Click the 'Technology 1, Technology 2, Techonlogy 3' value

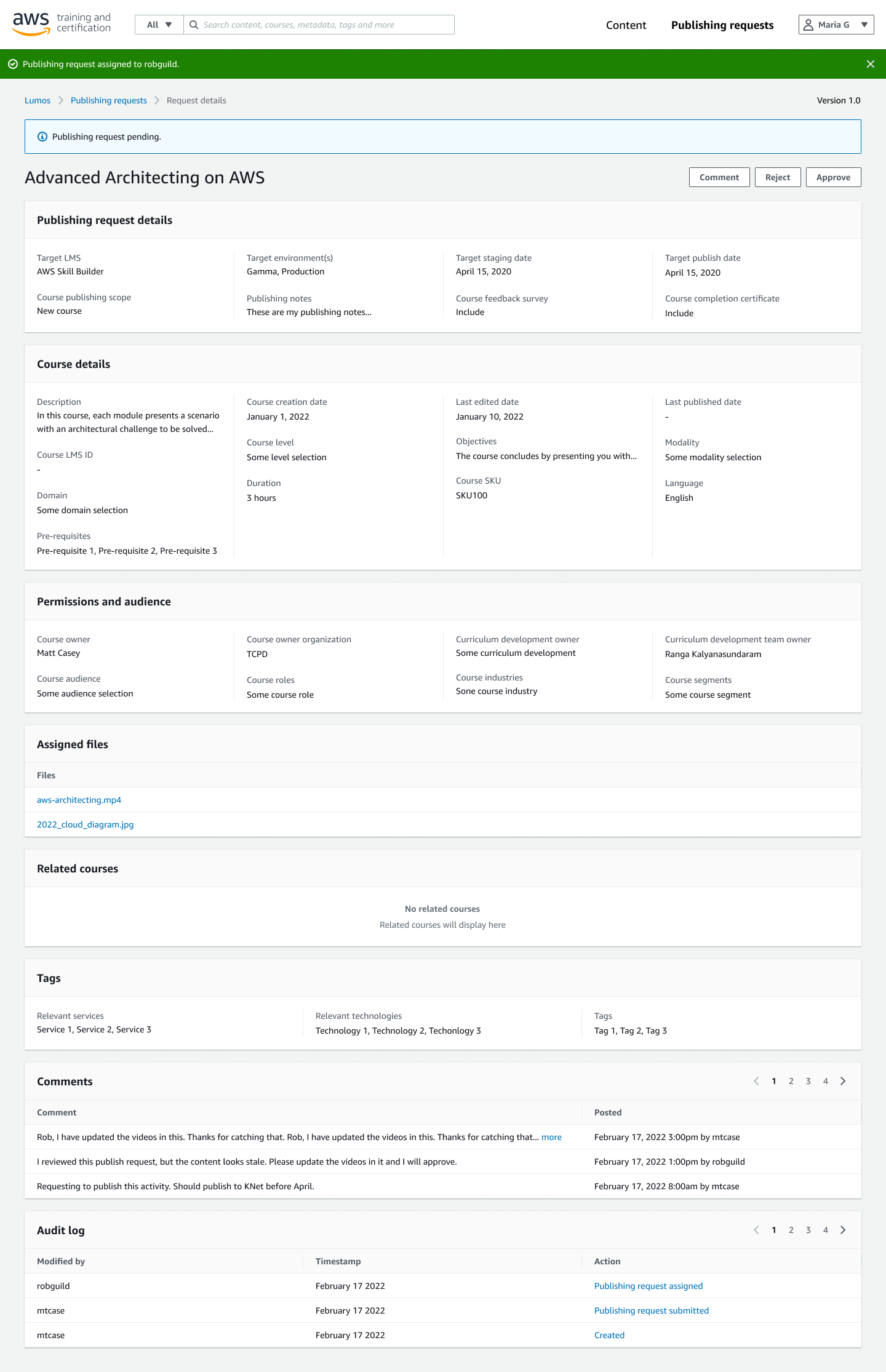398,1031
